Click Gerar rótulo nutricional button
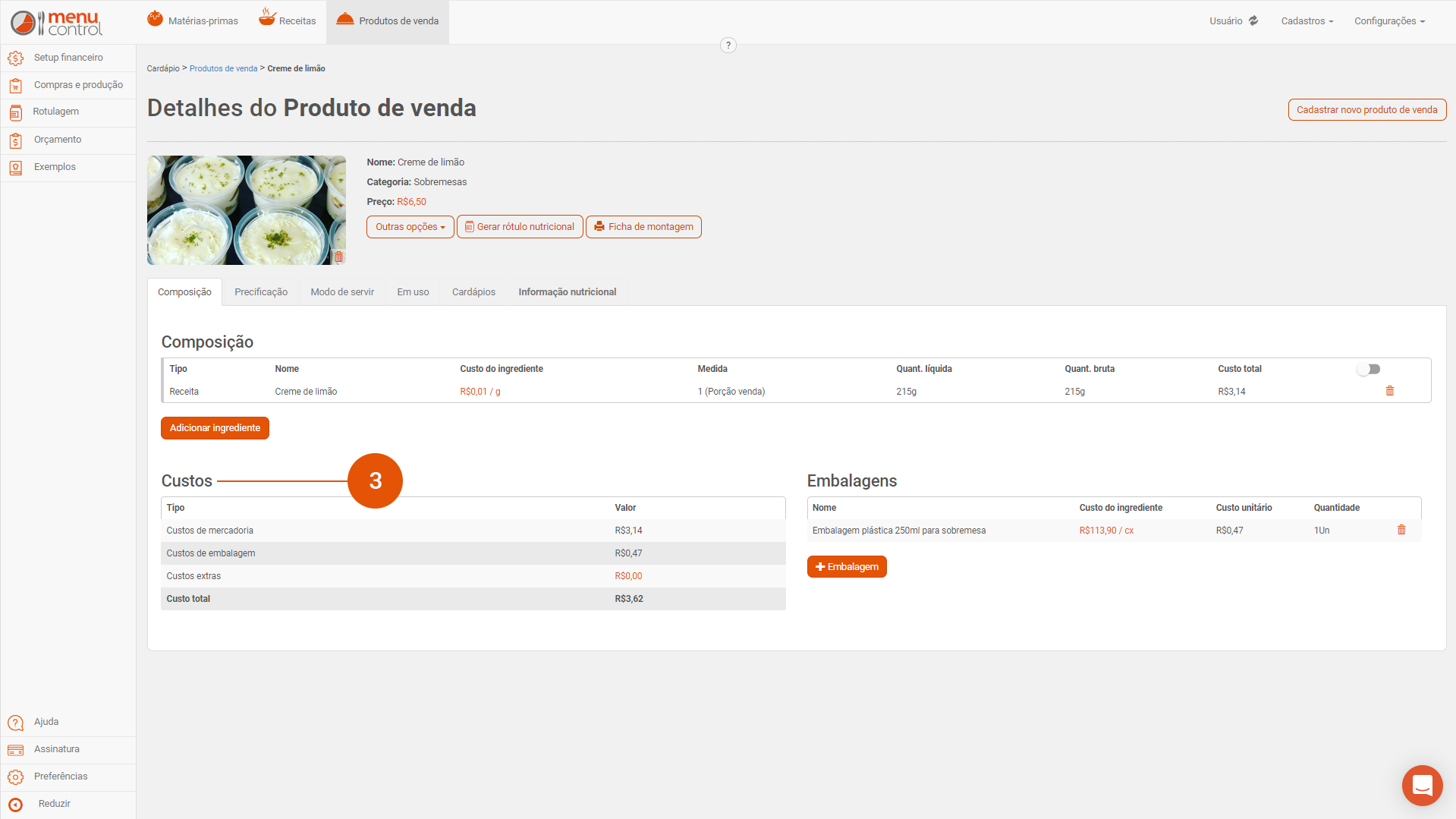Image resolution: width=1456 pixels, height=819 pixels. pyautogui.click(x=520, y=227)
